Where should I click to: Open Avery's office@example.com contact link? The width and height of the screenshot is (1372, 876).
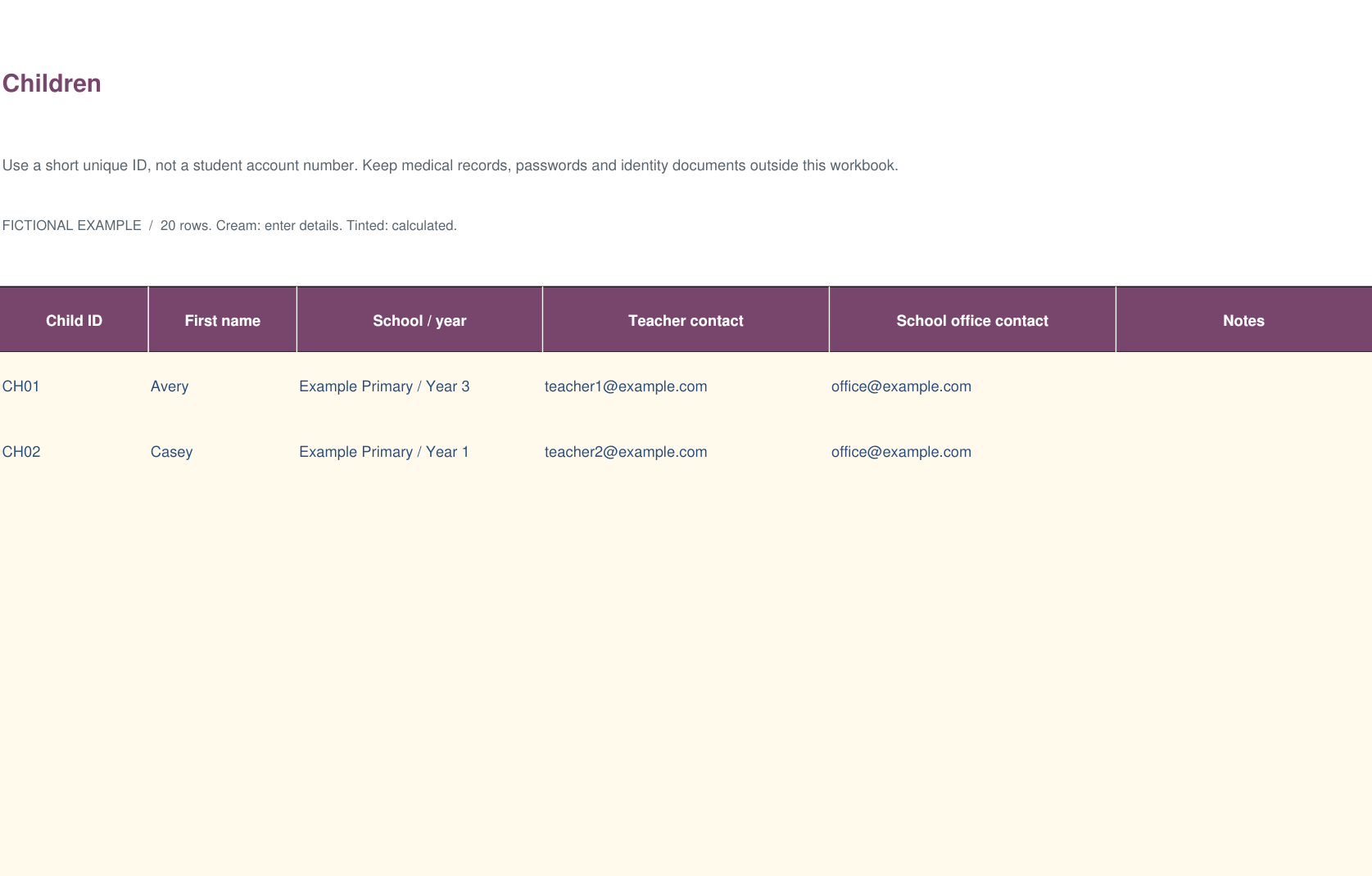901,386
